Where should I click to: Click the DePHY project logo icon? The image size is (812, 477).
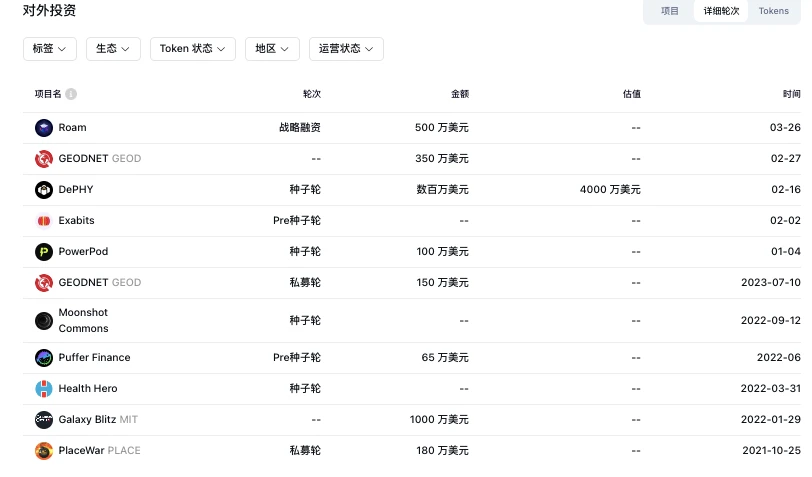point(43,190)
